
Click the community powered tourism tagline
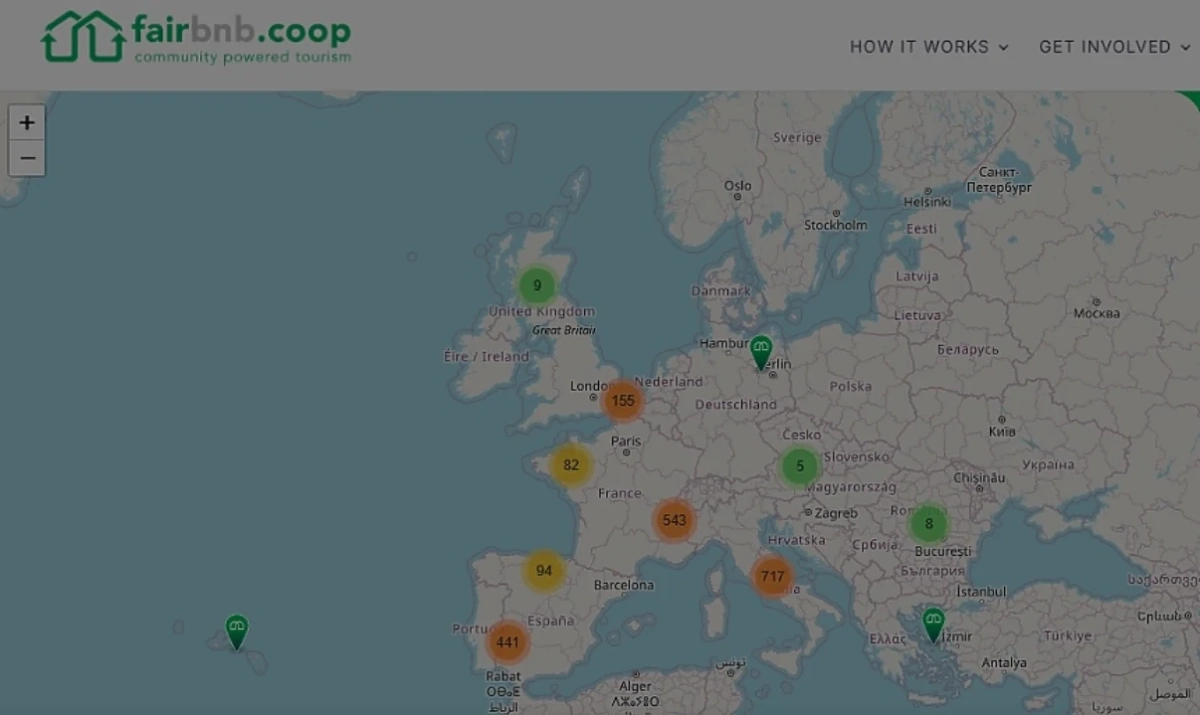click(243, 57)
